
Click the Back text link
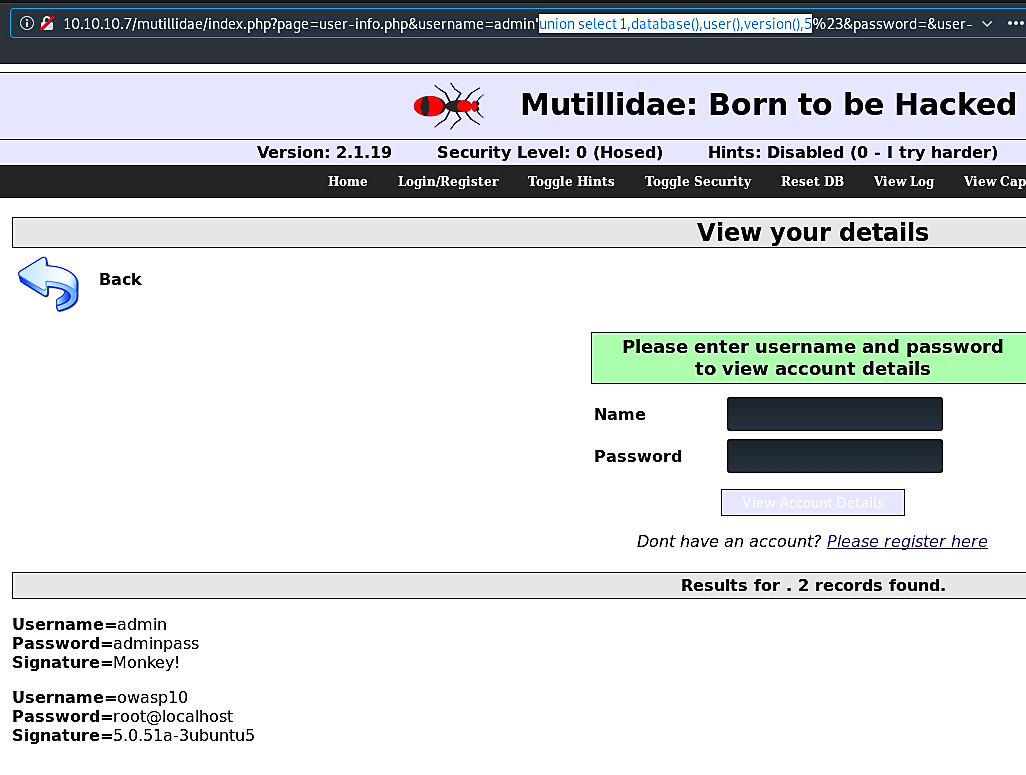tap(120, 279)
